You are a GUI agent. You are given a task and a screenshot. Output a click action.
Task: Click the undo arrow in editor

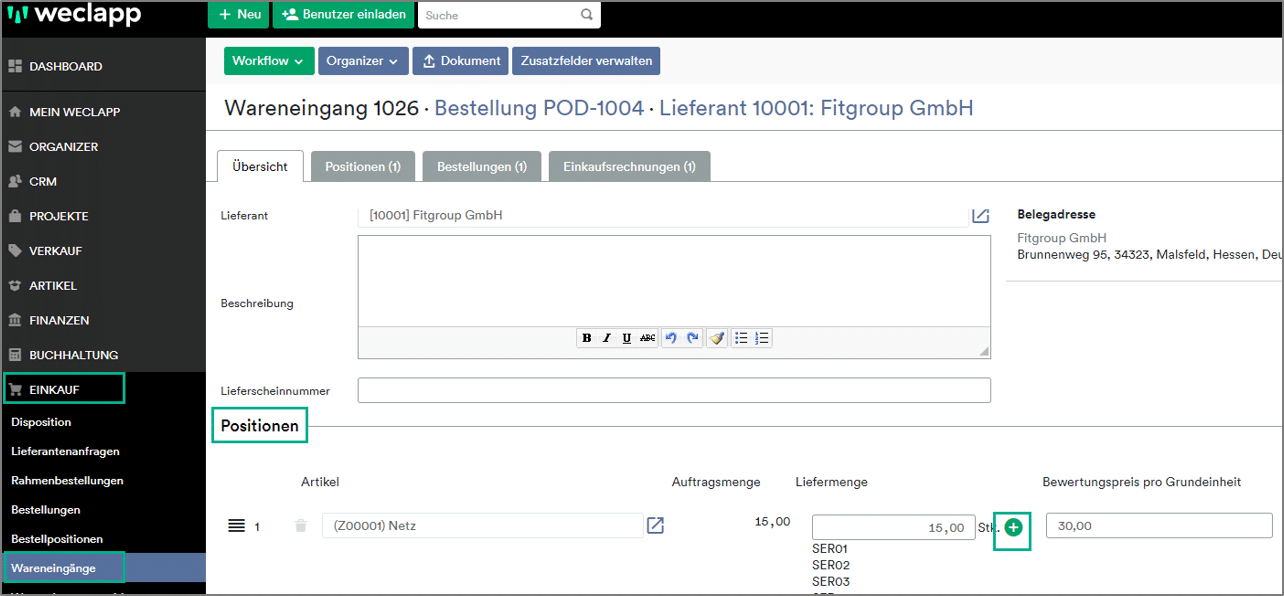671,338
